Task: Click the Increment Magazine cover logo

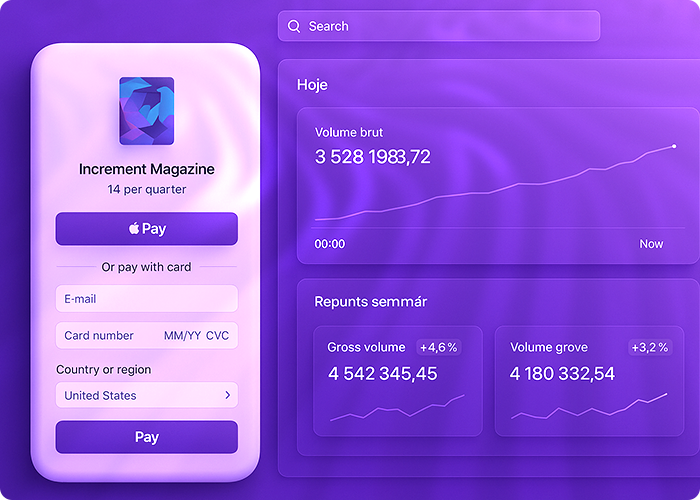Action: pos(146,112)
